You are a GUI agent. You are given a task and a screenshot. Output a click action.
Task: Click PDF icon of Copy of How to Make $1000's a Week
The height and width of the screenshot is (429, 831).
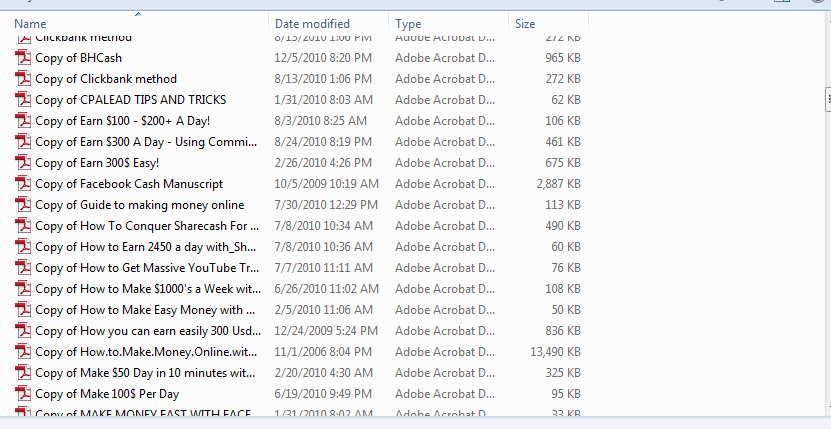pos(23,288)
